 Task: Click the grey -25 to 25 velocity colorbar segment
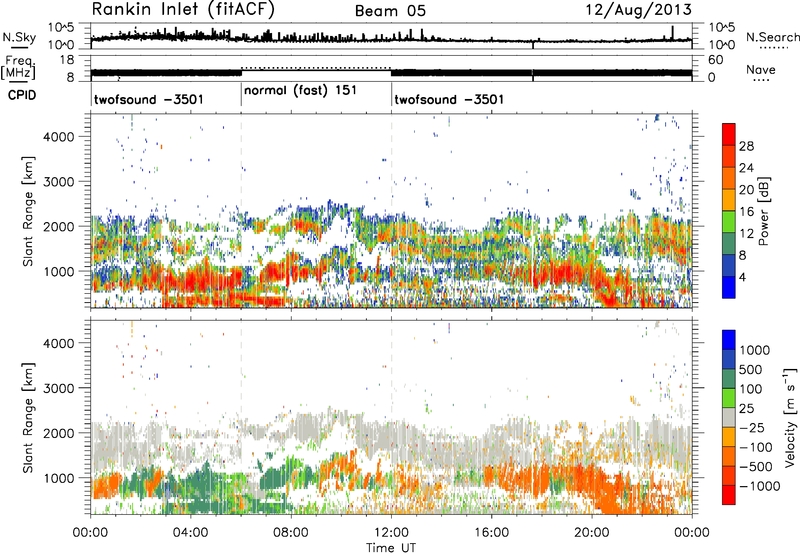[729, 417]
